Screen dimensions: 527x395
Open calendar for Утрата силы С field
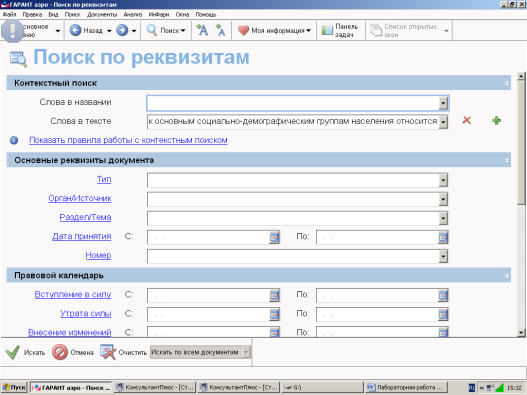(x=274, y=315)
